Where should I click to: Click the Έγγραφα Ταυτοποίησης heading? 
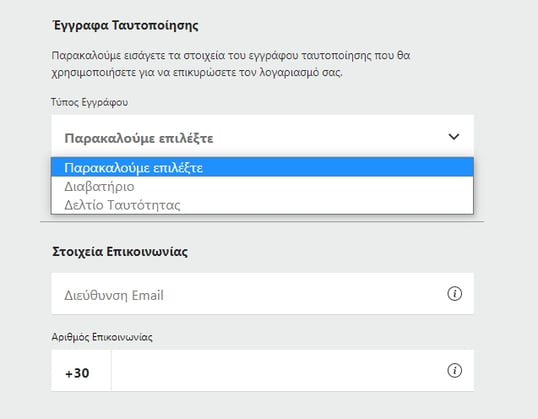pos(126,25)
